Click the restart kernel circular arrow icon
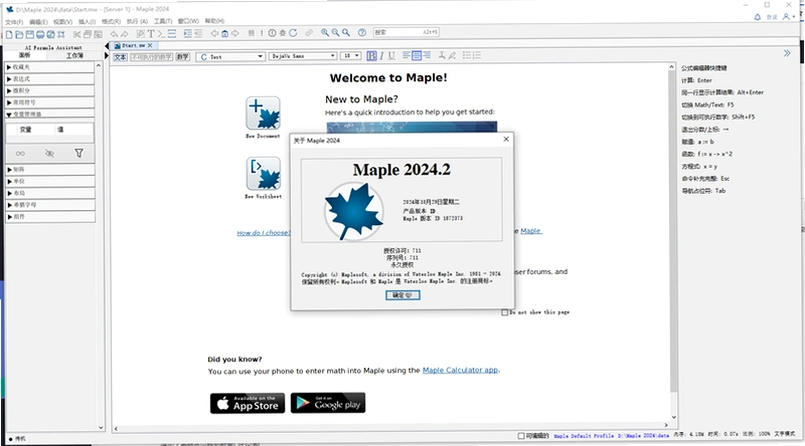 (x=293, y=33)
